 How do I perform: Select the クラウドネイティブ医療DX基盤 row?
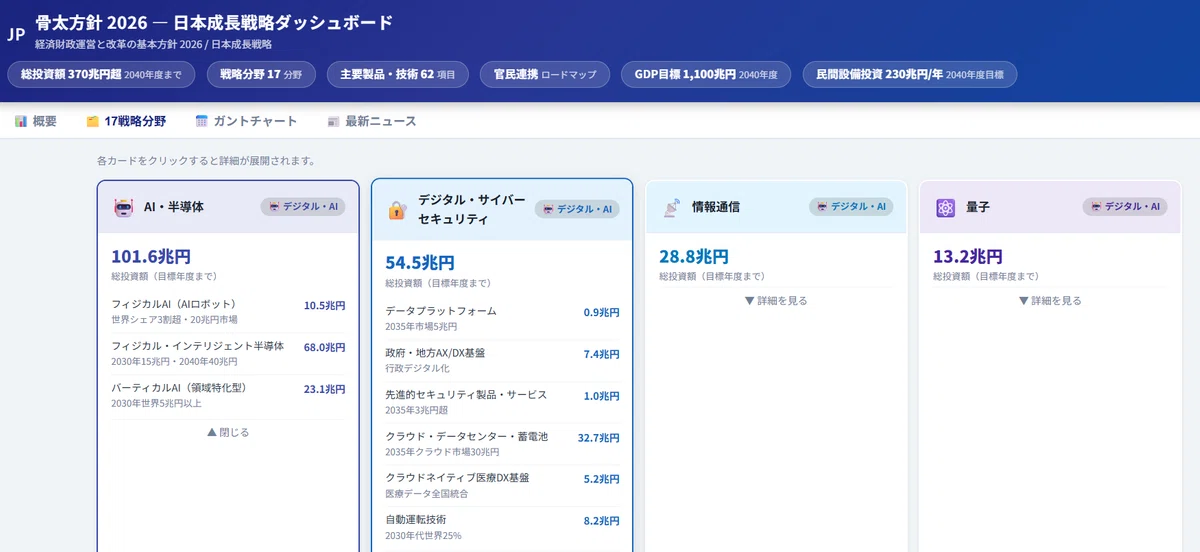click(x=502, y=485)
